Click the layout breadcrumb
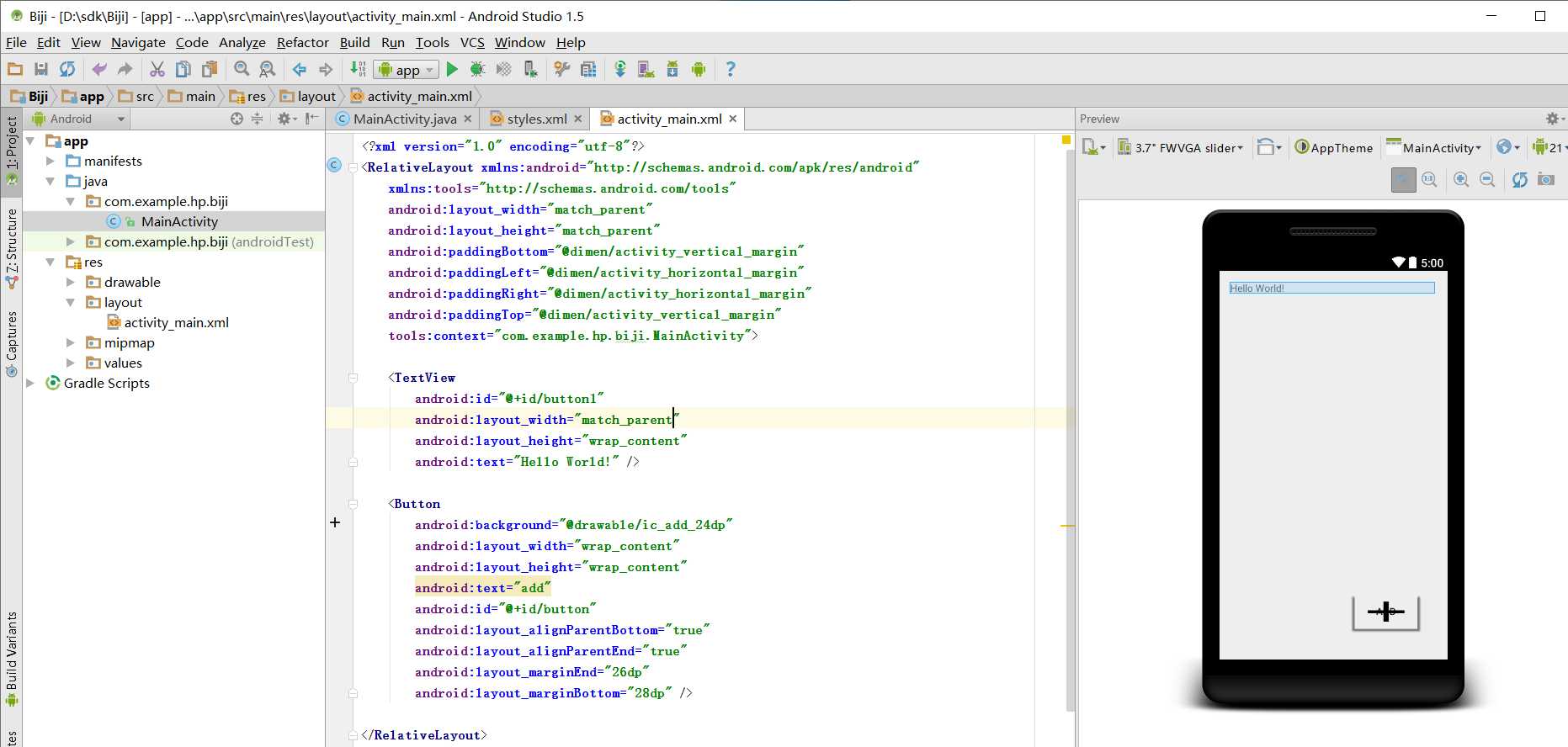The height and width of the screenshot is (747, 1568). tap(309, 96)
